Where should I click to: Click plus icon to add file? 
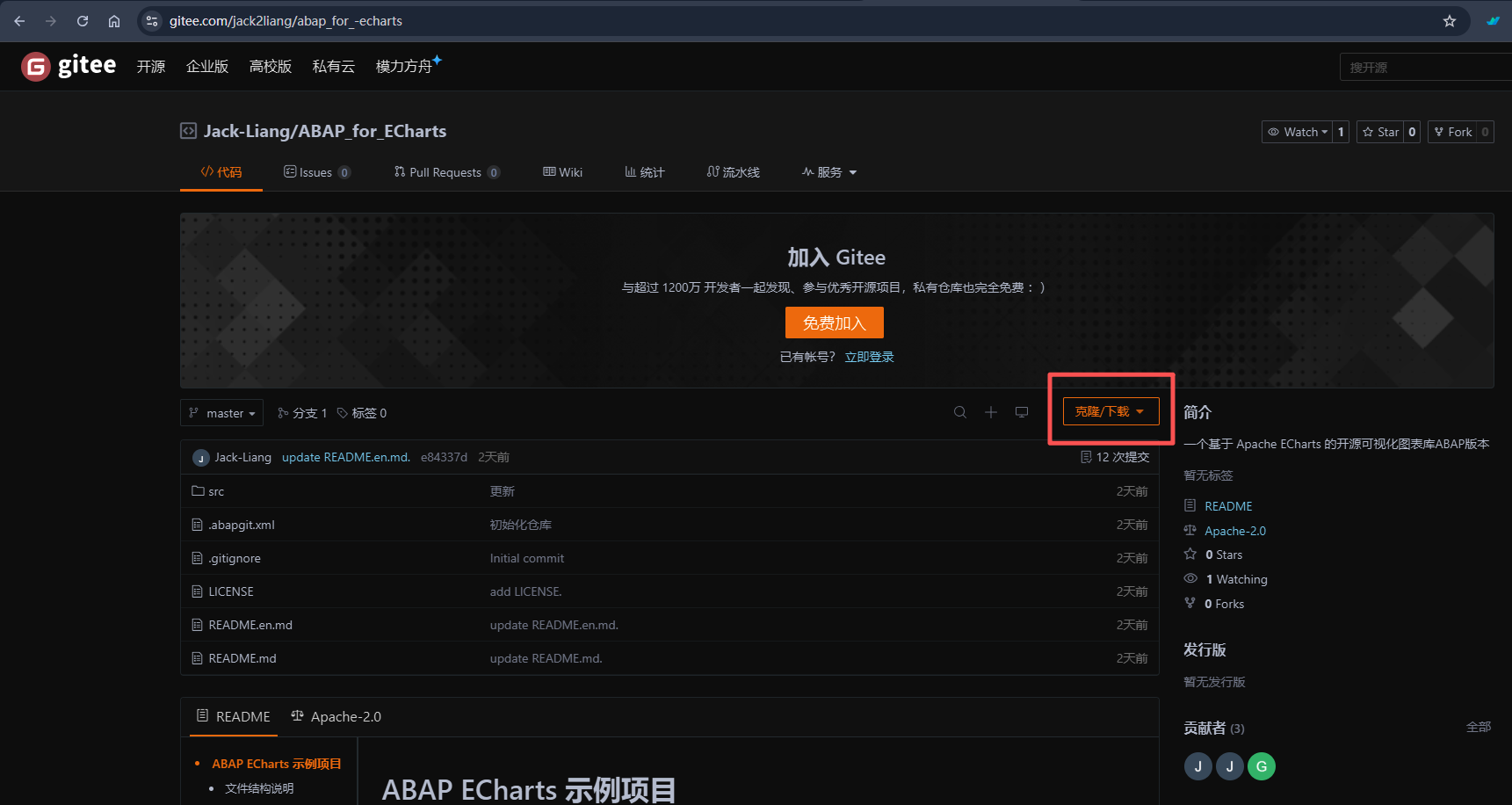(x=991, y=412)
